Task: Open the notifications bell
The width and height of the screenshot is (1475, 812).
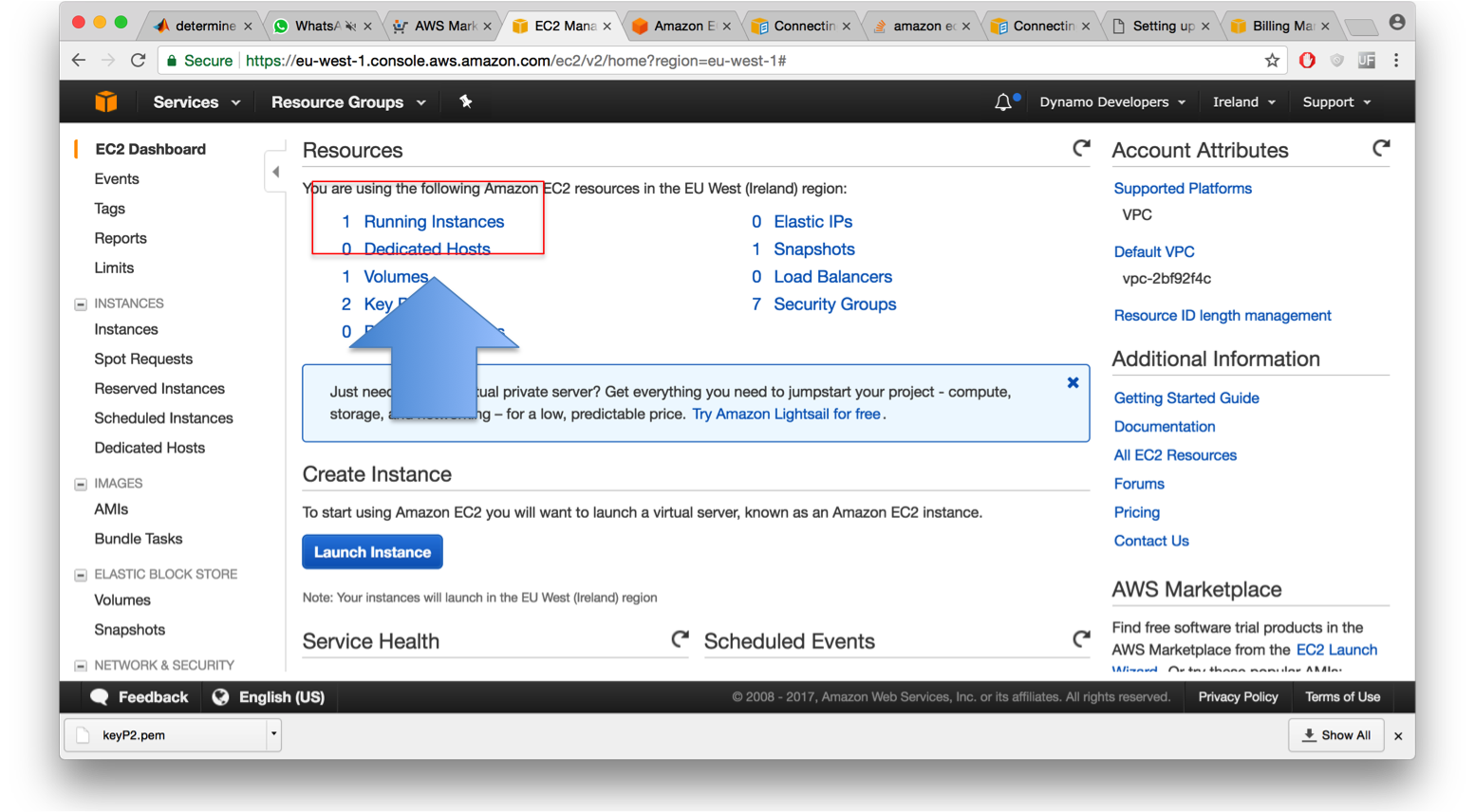Action: 1003,101
